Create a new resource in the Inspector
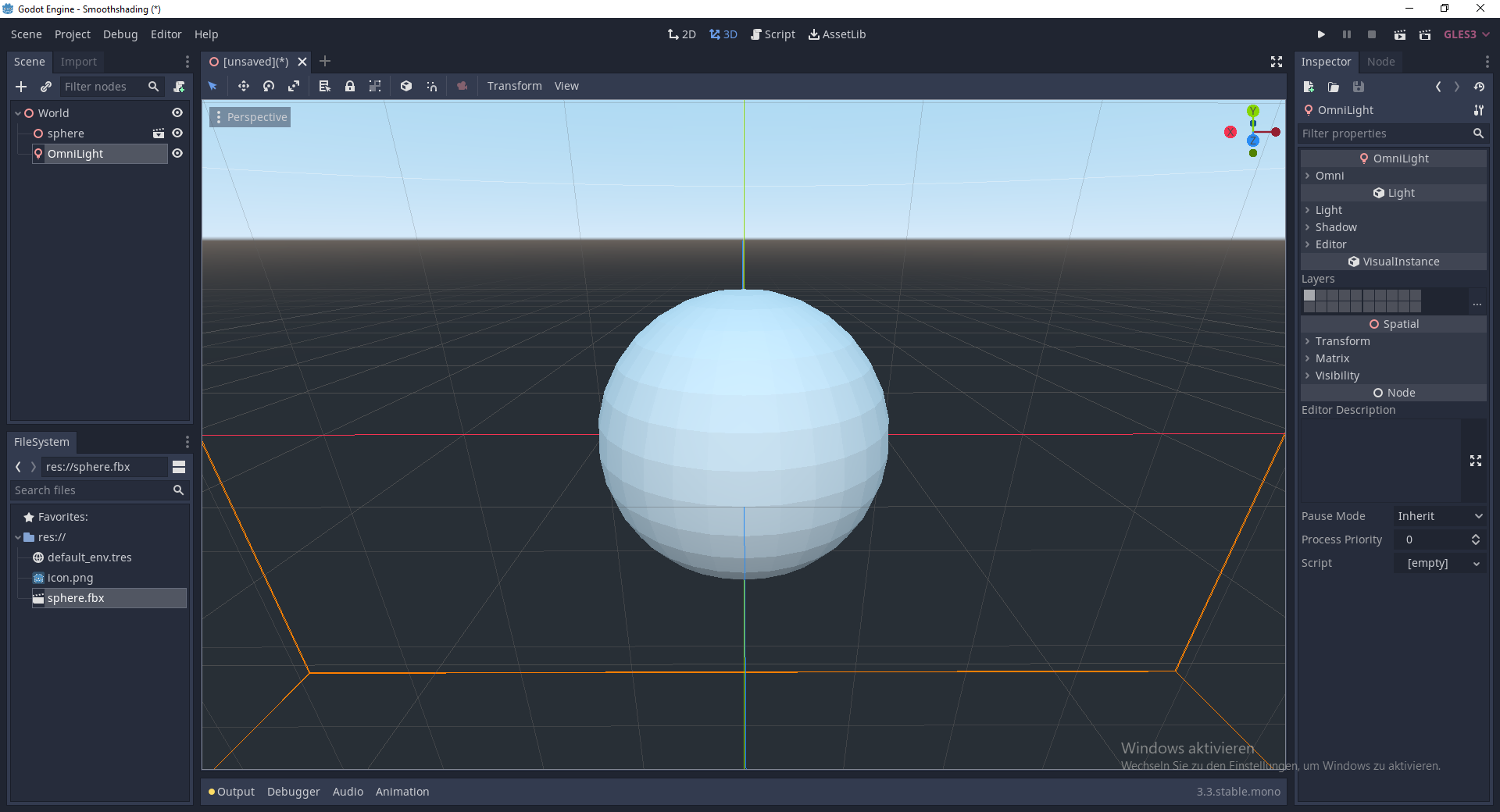This screenshot has width=1500, height=812. point(1308,87)
